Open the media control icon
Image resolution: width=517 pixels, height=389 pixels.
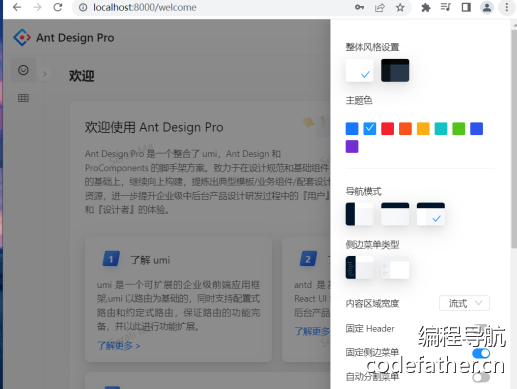point(446,7)
